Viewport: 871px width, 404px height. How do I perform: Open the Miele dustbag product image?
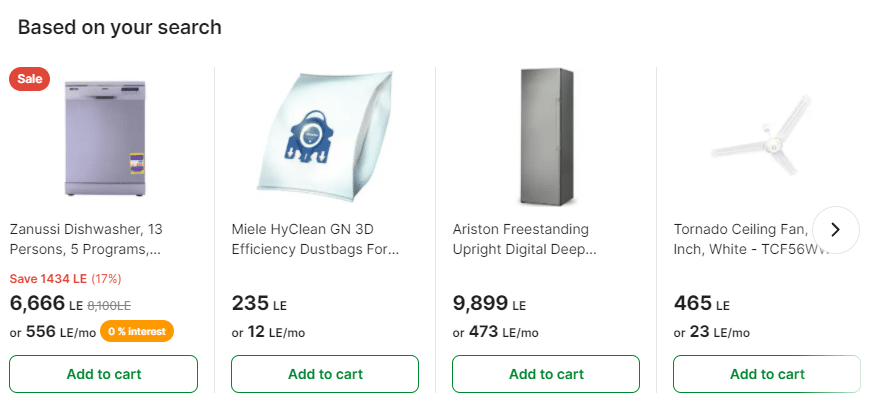point(325,132)
